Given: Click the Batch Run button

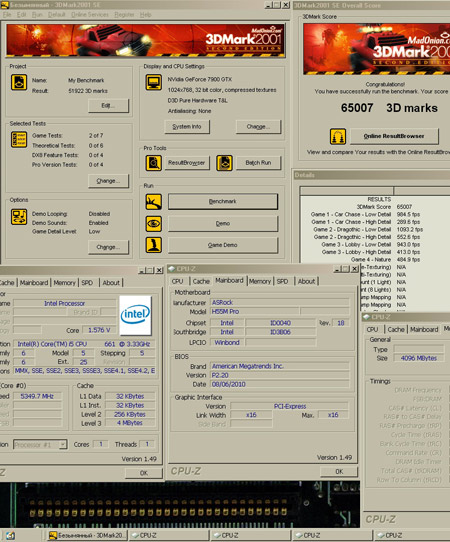Looking at the screenshot, I should coord(259,163).
